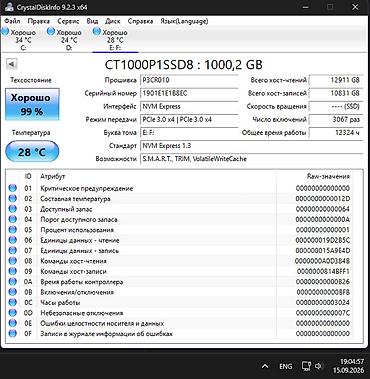This screenshot has width=370, height=379.
Task: Select the Единицы данных - чтение row
Action: (x=180, y=240)
